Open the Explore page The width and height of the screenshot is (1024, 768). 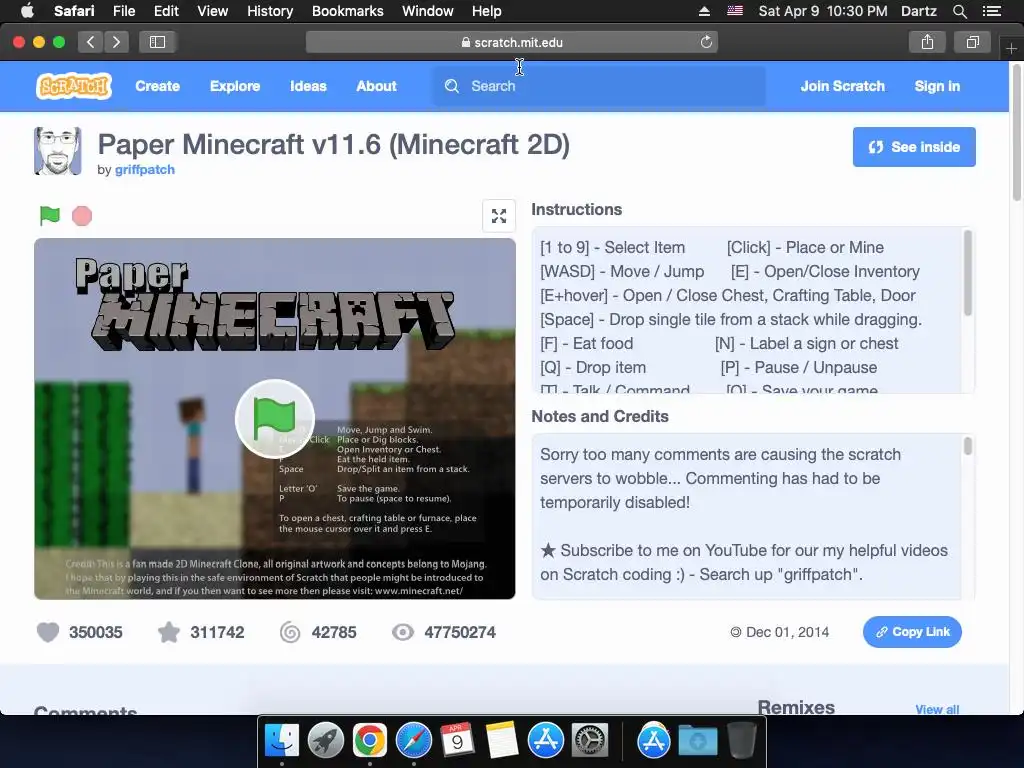click(x=235, y=86)
